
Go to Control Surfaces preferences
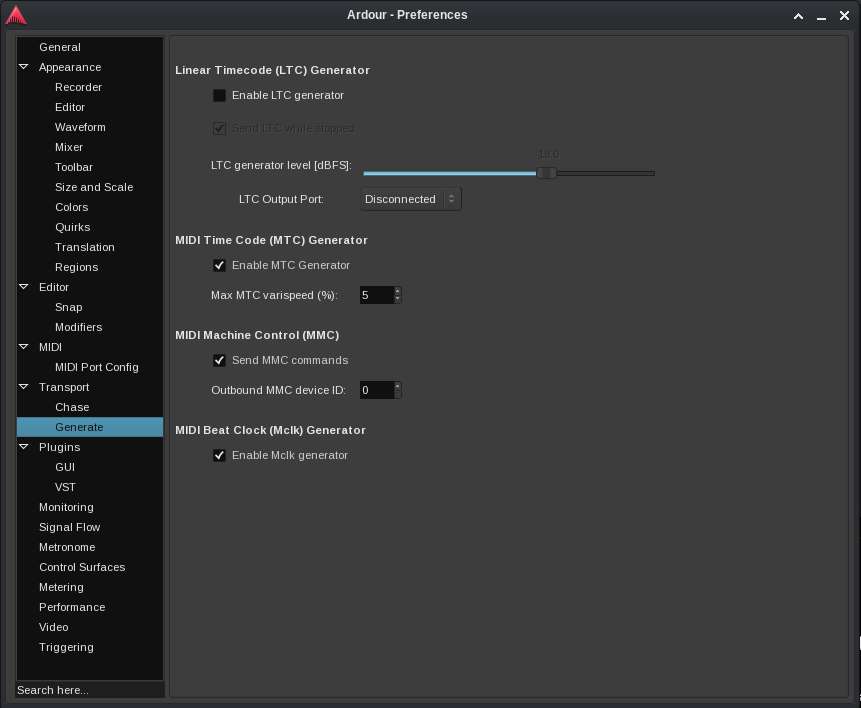82,567
